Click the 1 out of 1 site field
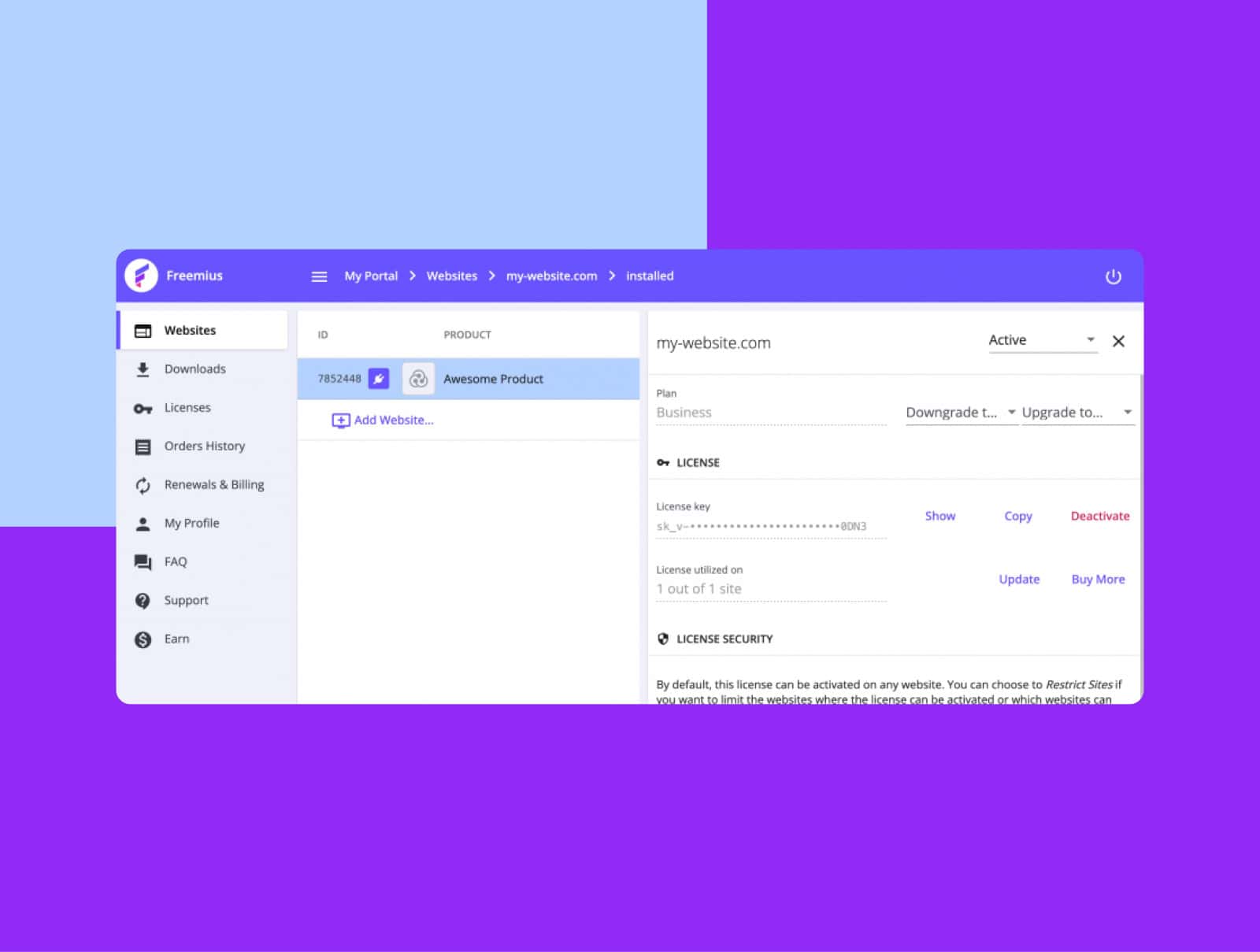The width and height of the screenshot is (1260, 952). (771, 589)
